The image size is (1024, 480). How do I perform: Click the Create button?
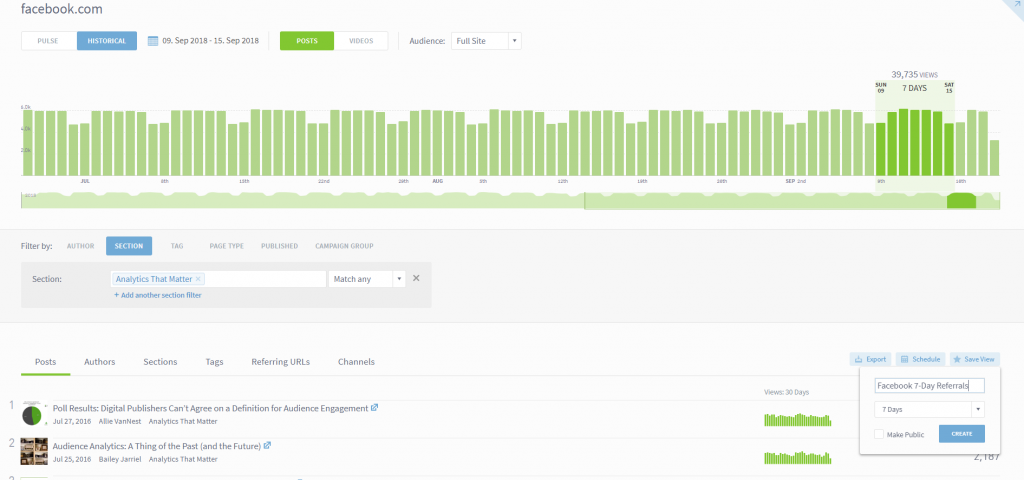[961, 434]
